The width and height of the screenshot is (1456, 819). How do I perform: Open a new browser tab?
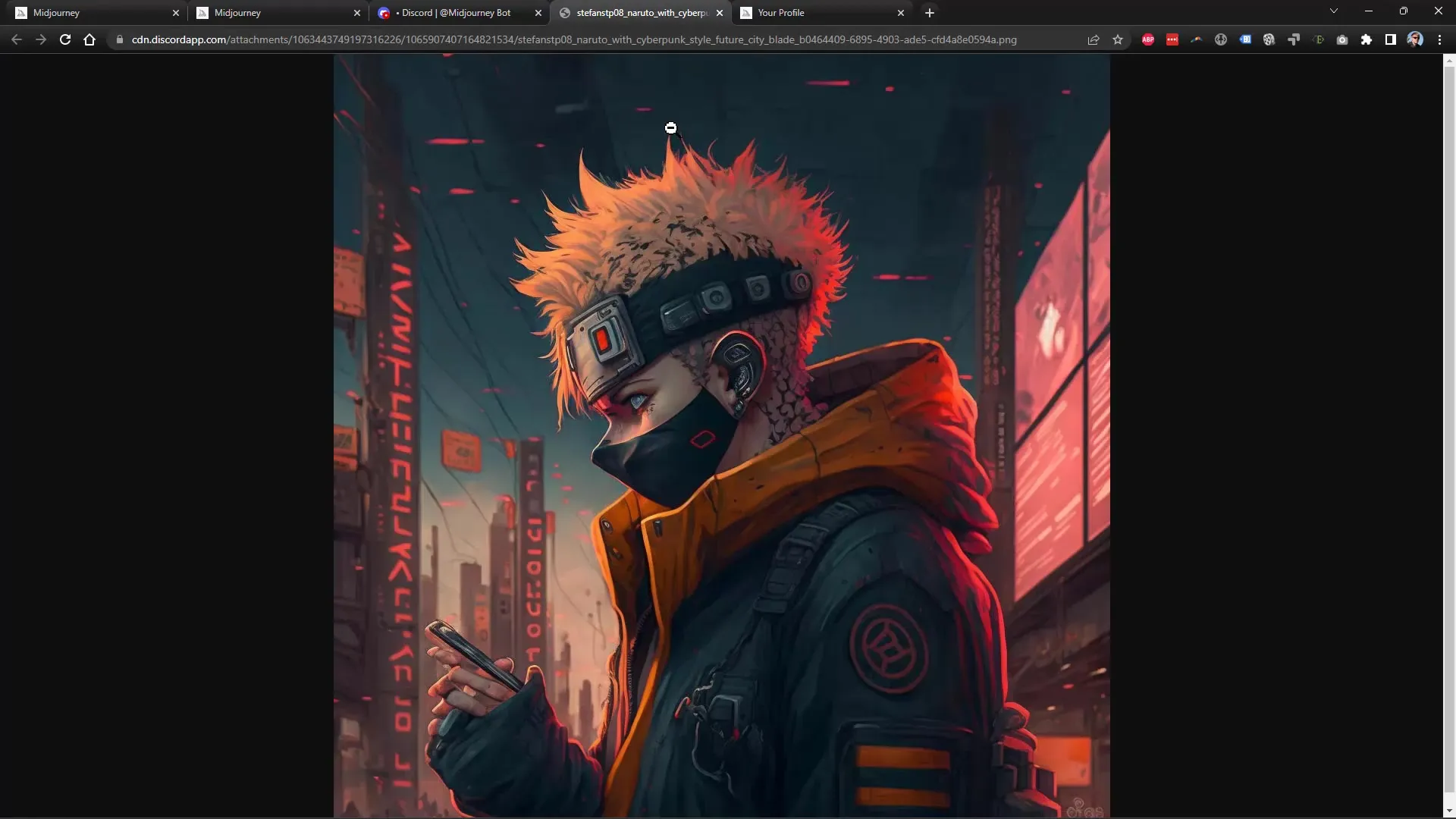tap(930, 13)
